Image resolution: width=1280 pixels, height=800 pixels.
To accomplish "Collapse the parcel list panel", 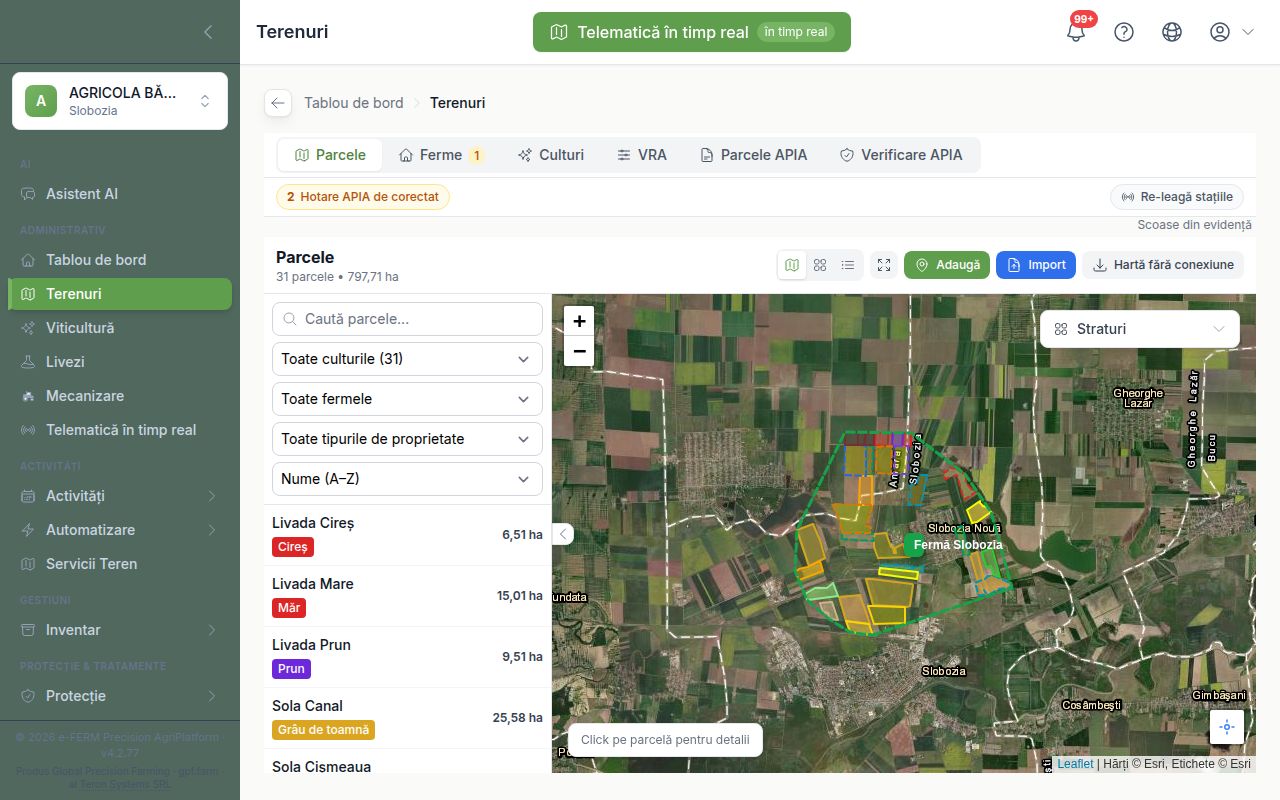I will coord(563,534).
